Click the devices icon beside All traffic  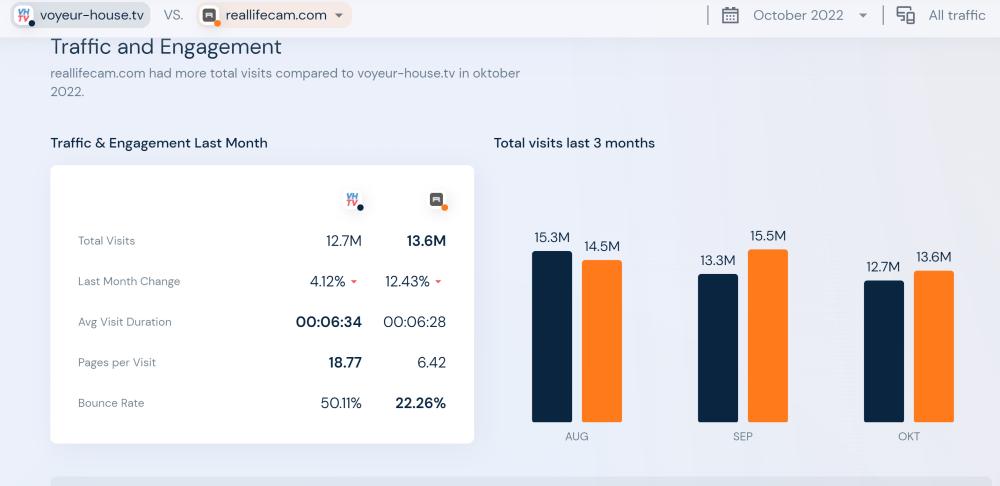tap(906, 15)
